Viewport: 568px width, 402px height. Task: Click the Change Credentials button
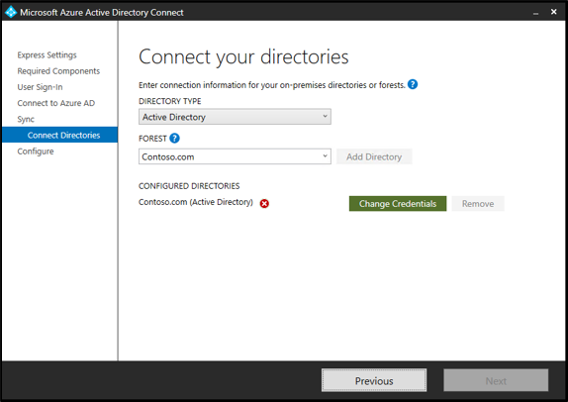(x=397, y=204)
